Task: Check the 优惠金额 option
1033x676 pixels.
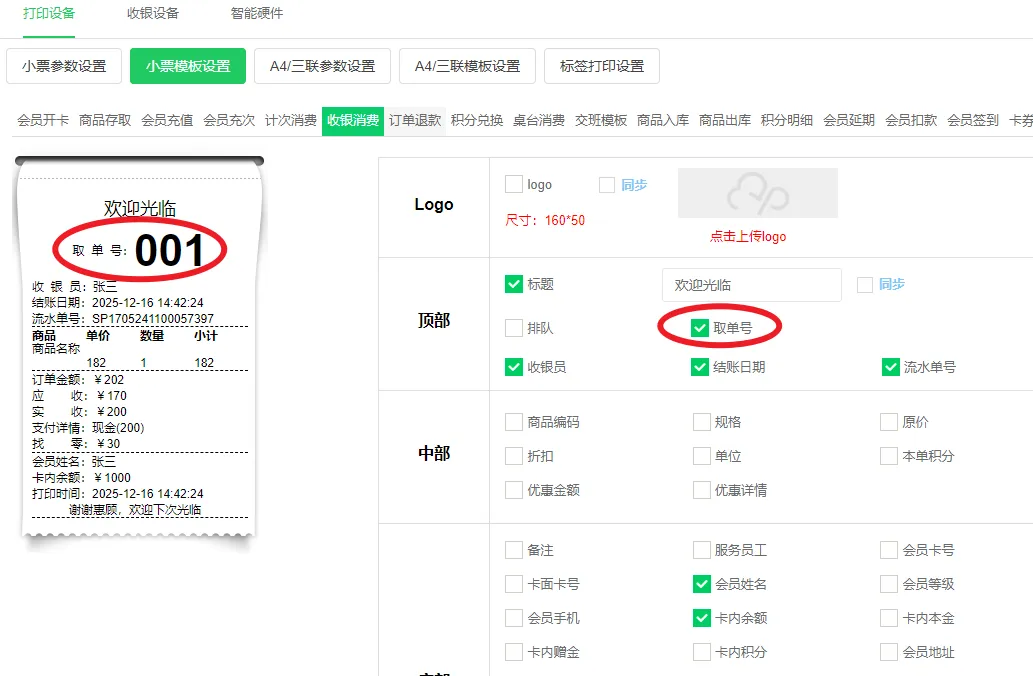Action: [514, 490]
